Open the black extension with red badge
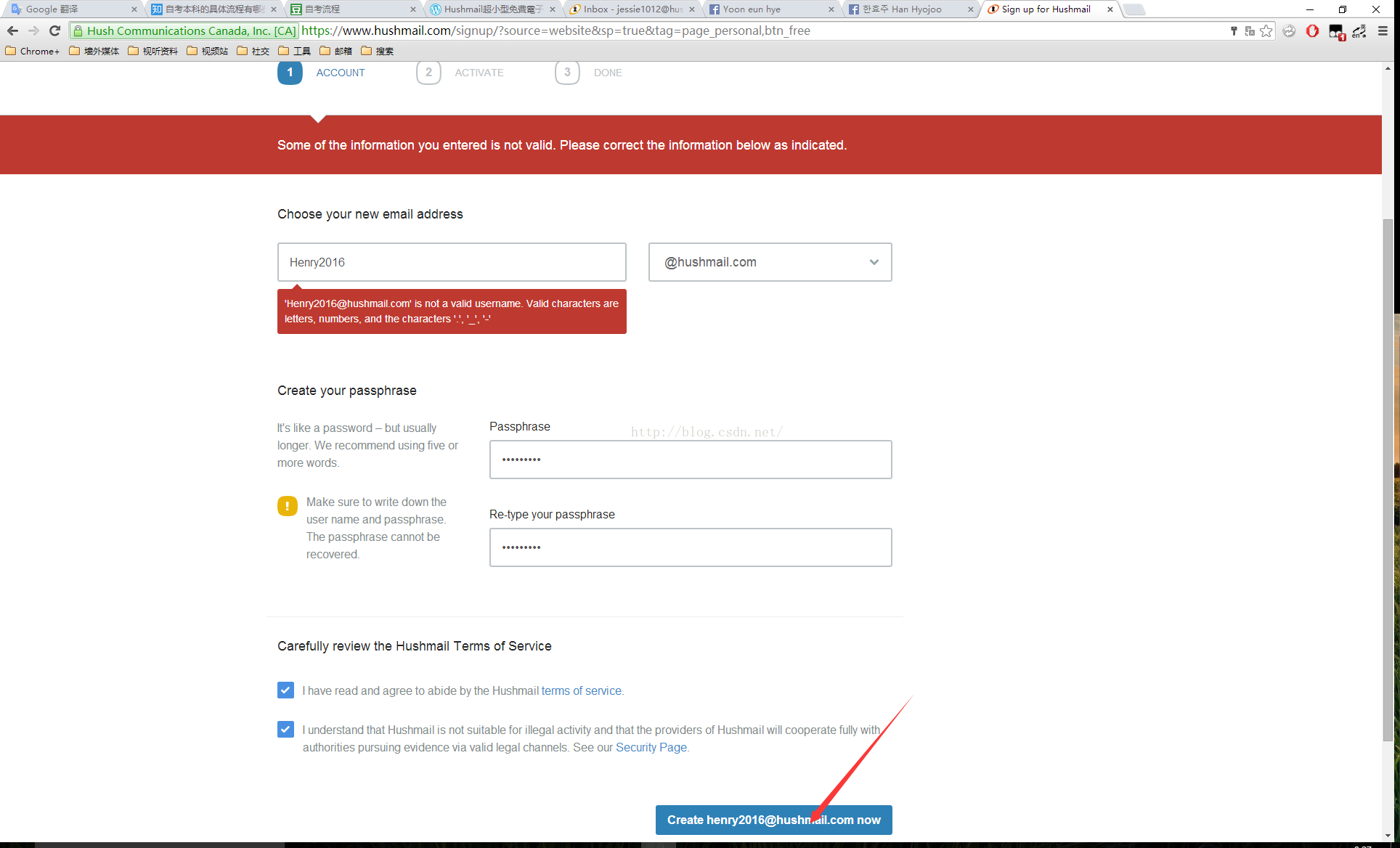Image resolution: width=1400 pixels, height=848 pixels. [1336, 31]
